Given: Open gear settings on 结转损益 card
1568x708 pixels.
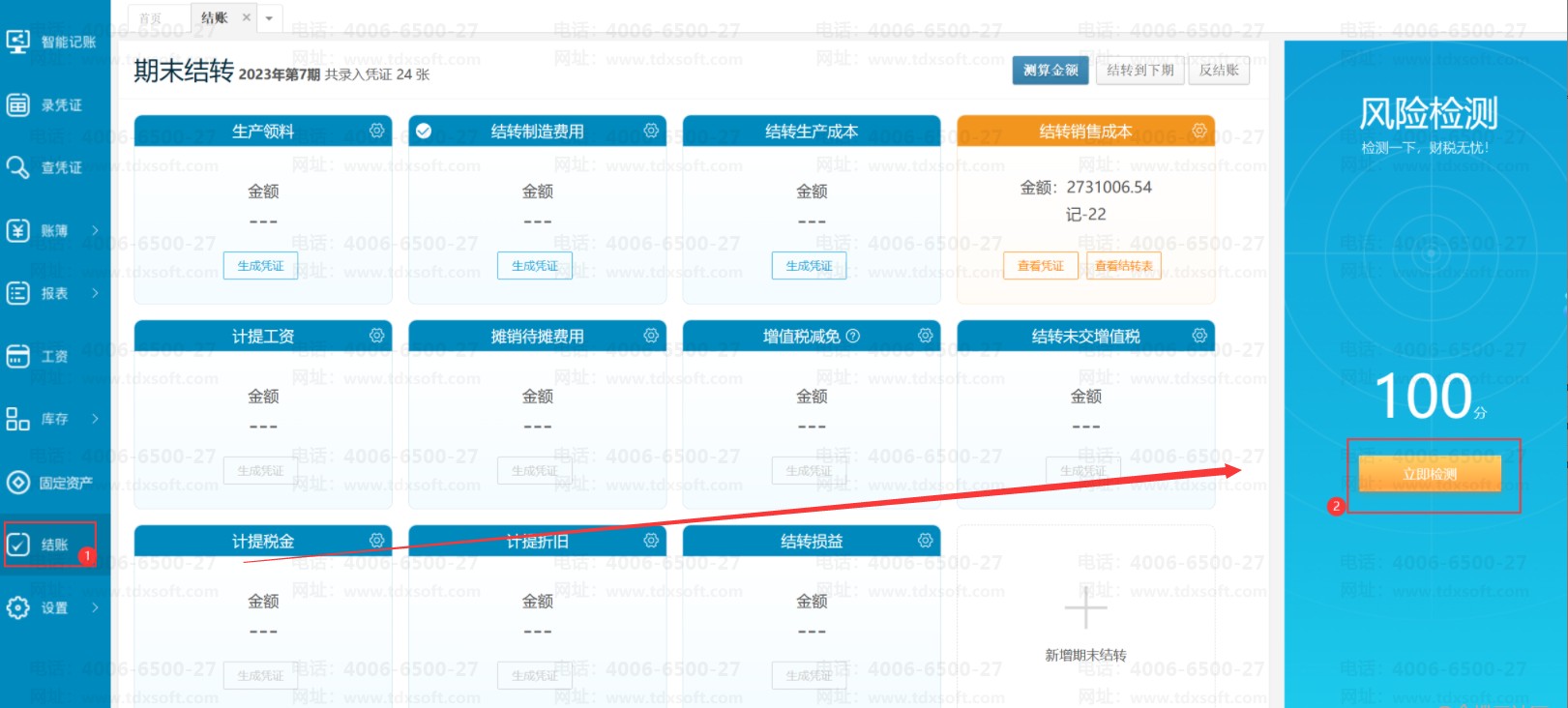Looking at the screenshot, I should coord(925,541).
